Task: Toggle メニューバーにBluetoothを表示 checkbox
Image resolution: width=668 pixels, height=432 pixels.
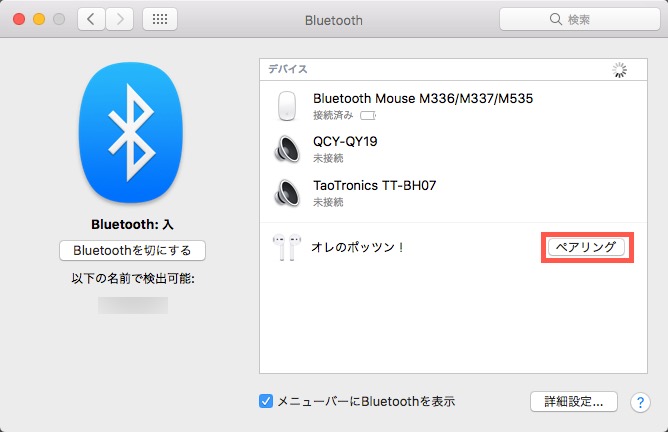Action: click(266, 401)
